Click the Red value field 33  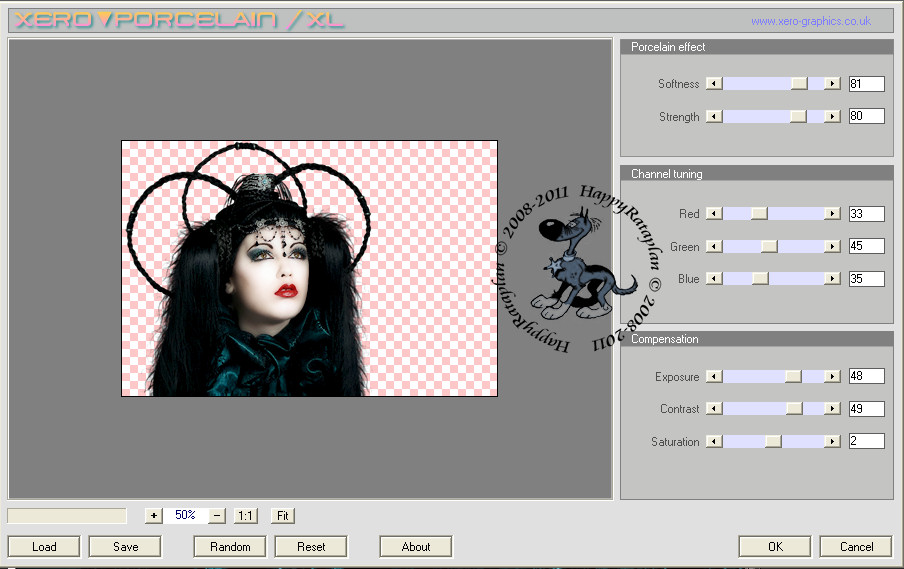point(867,213)
